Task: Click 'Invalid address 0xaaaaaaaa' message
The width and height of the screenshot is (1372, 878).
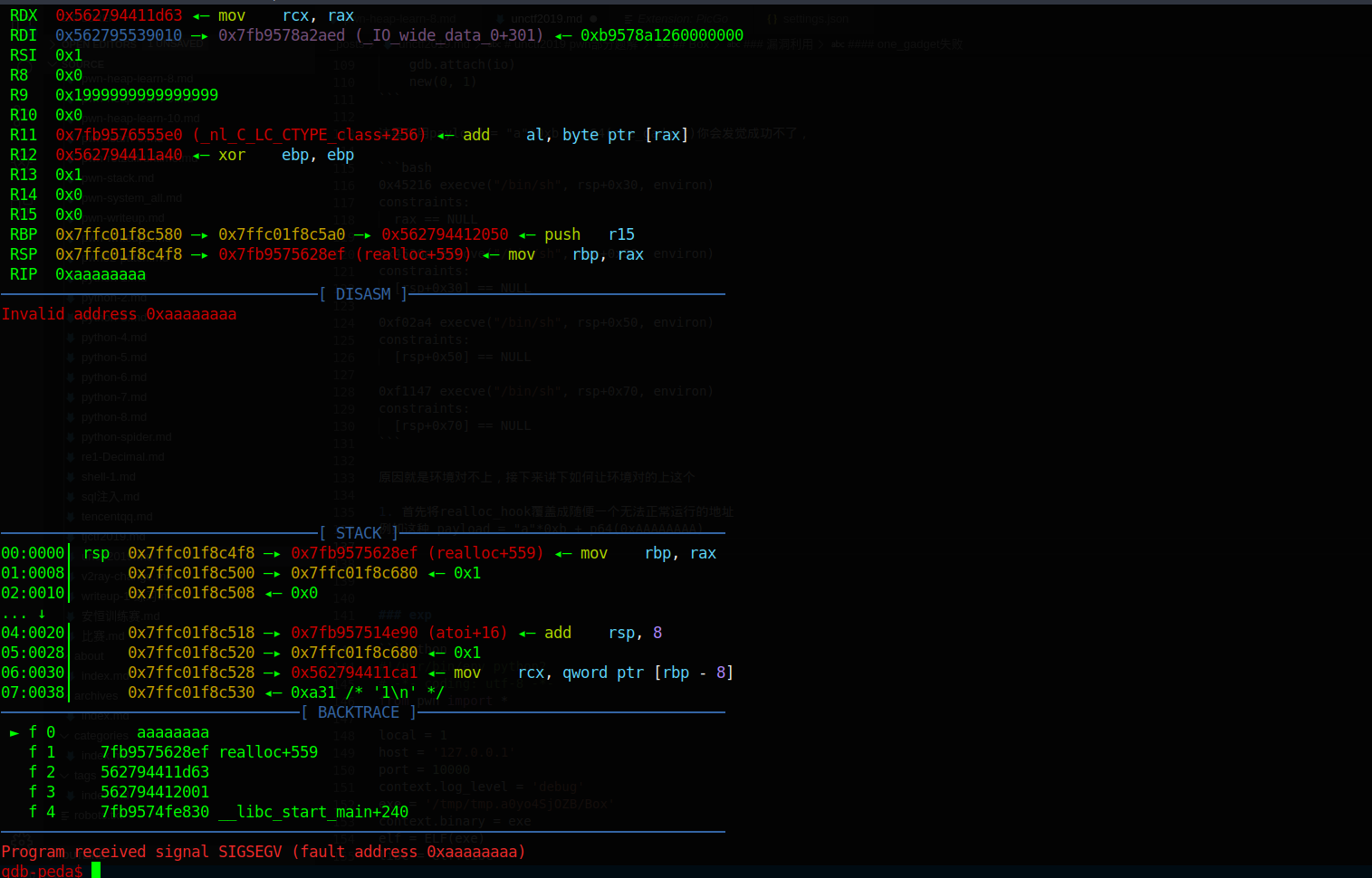Action: point(119,314)
